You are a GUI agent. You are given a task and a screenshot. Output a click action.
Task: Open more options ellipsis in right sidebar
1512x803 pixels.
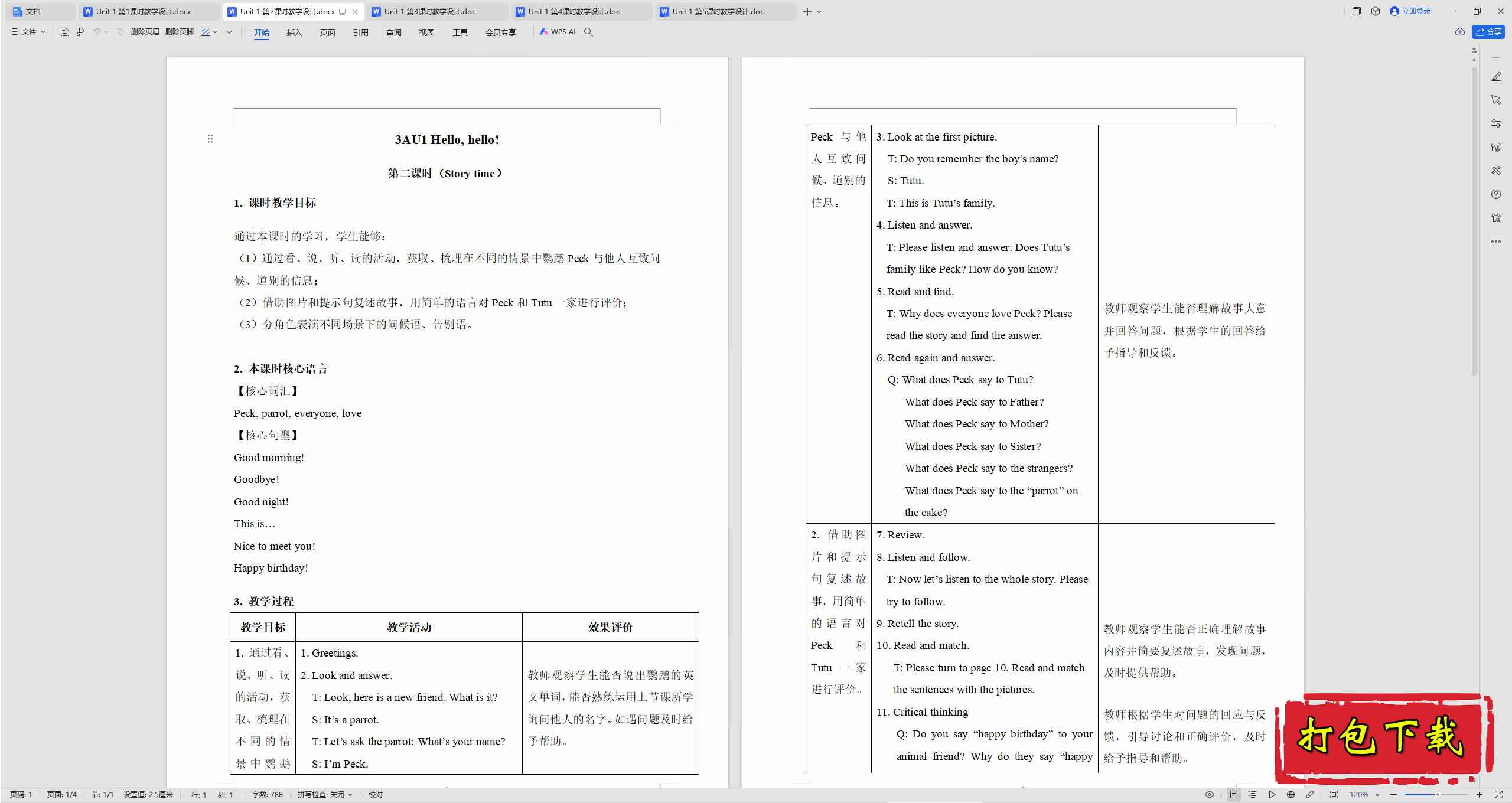(1495, 241)
